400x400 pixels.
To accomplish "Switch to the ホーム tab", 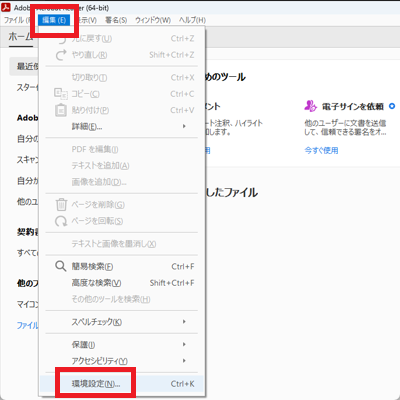I will 21,37.
